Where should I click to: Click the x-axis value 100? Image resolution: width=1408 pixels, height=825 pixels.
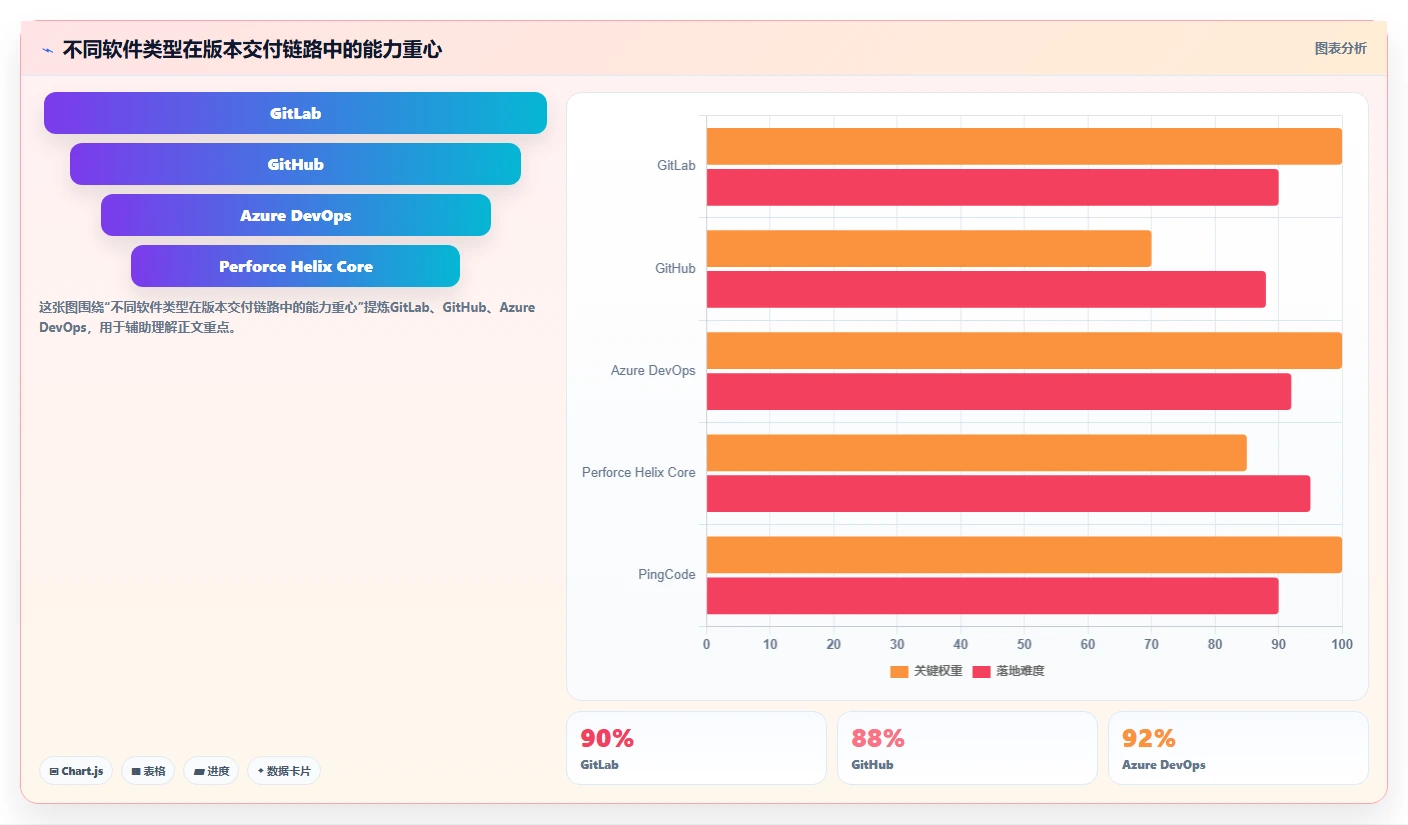1342,644
